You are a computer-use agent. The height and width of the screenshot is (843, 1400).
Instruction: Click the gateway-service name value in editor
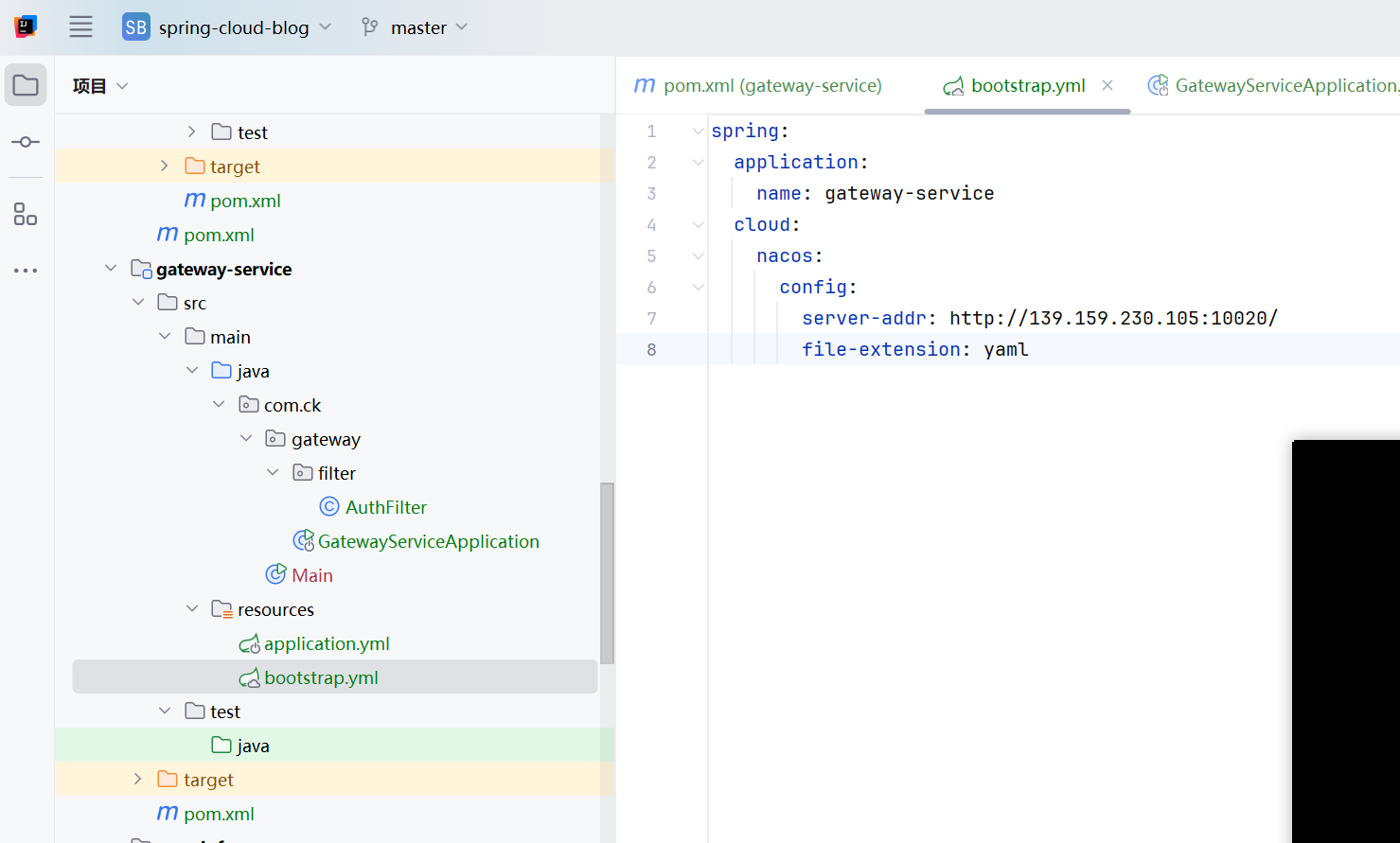tap(910, 193)
